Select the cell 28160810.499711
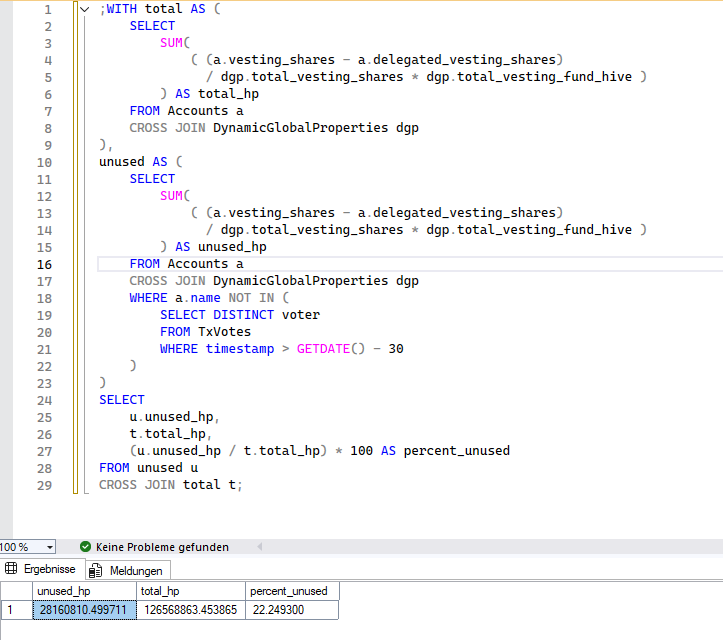The height and width of the screenshot is (640, 723). click(x=84, y=610)
